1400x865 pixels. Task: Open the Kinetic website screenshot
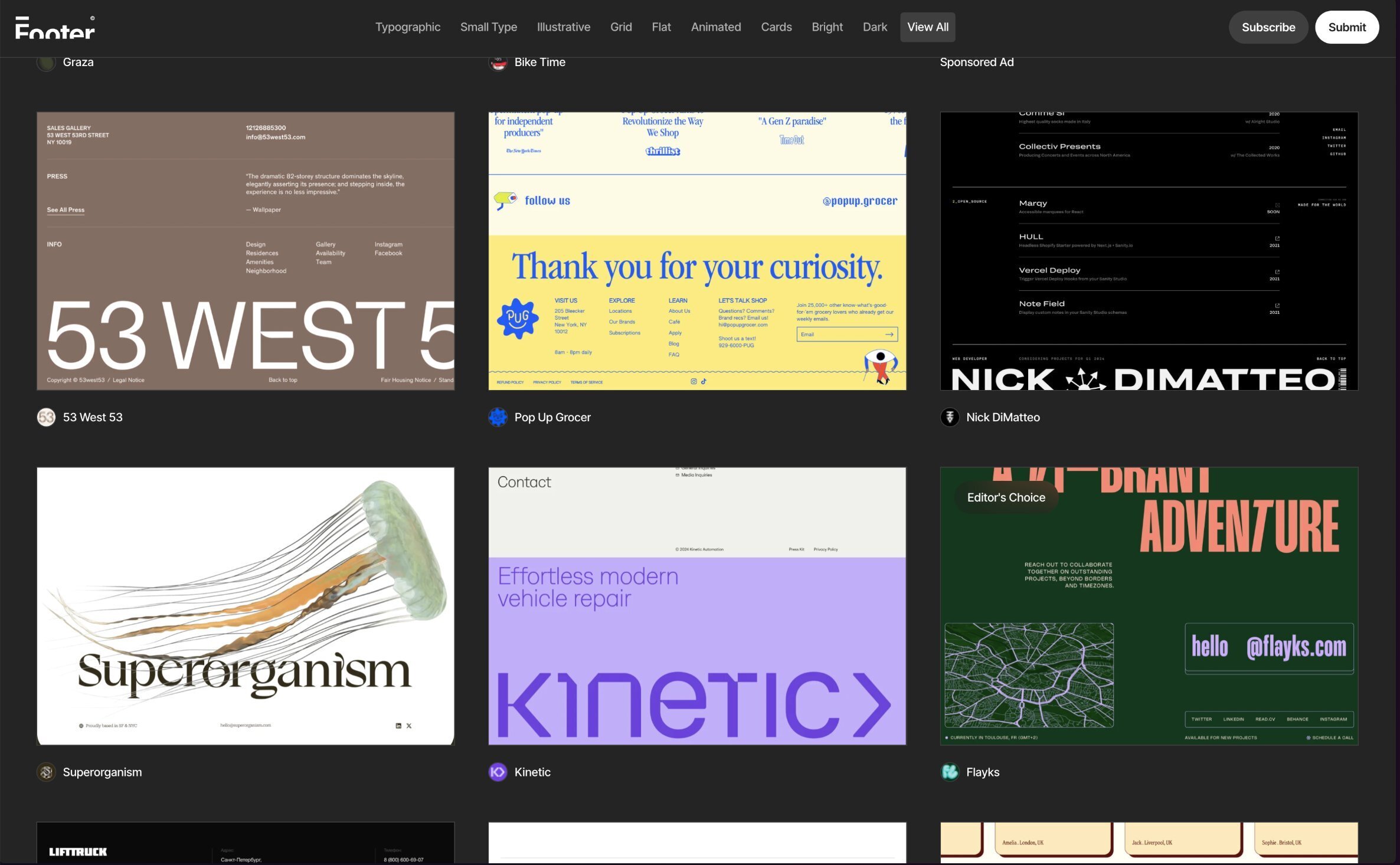(x=697, y=605)
